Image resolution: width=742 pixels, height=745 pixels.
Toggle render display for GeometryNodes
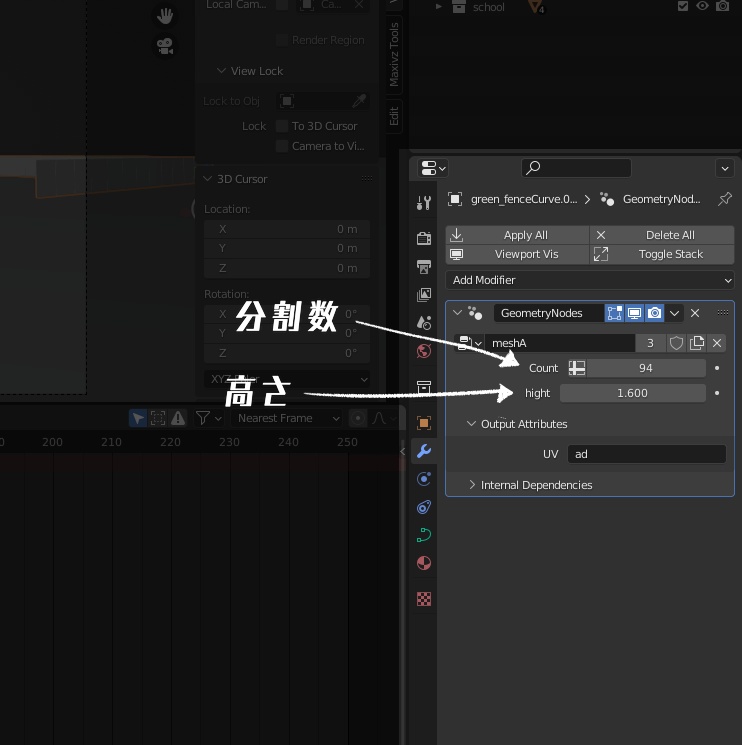pos(655,313)
